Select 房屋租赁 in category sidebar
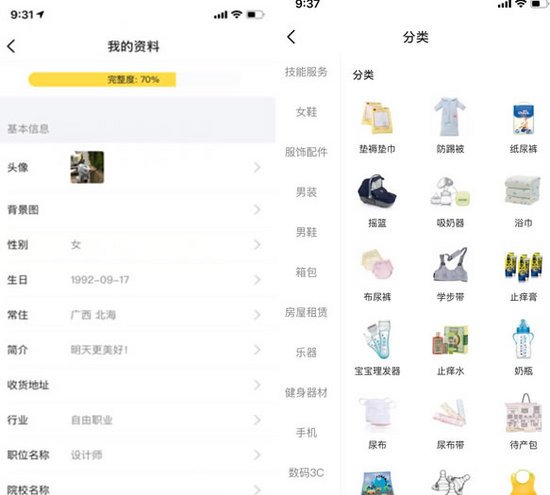 point(306,312)
